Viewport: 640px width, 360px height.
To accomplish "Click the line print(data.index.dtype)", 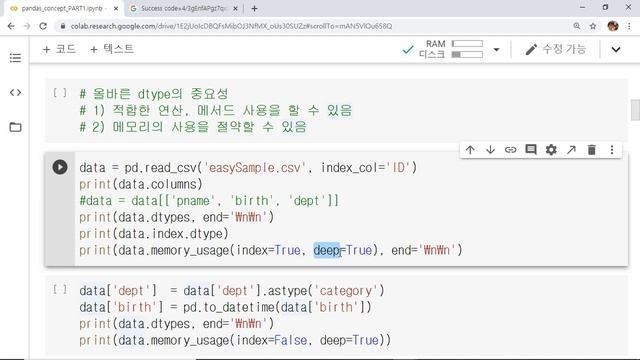I will 154,233.
